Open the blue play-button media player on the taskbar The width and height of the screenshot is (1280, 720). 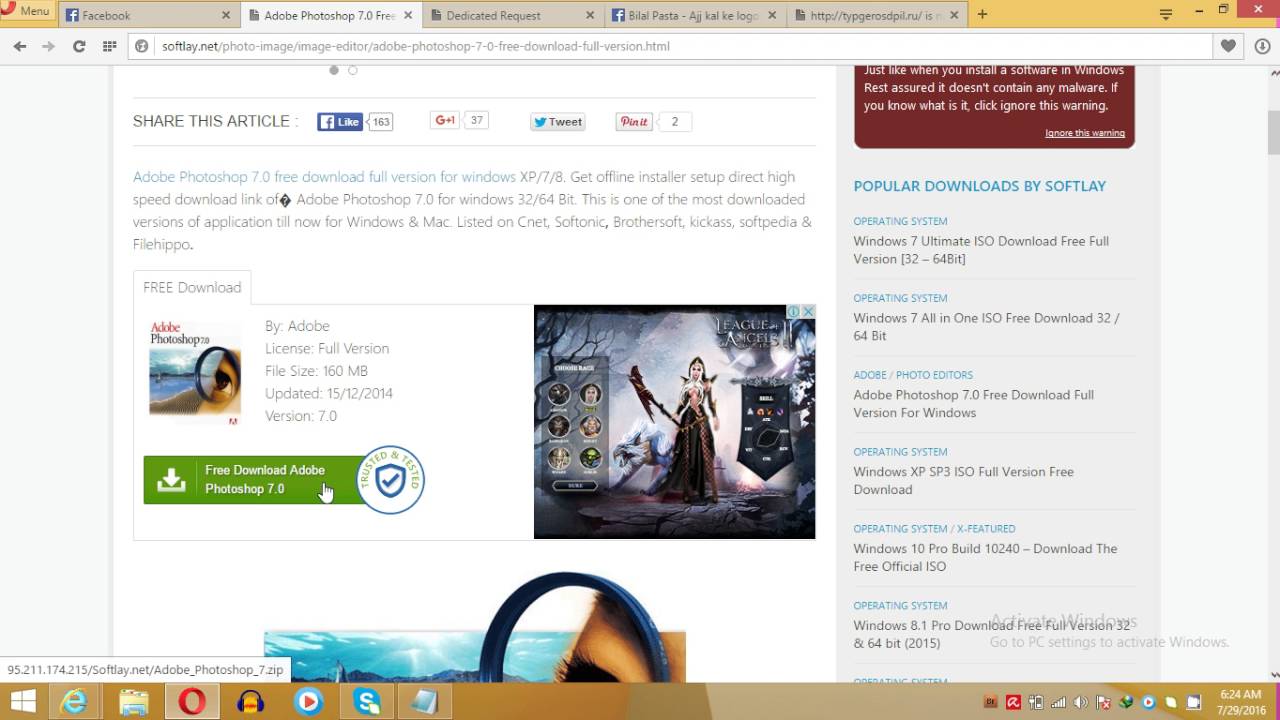(308, 702)
